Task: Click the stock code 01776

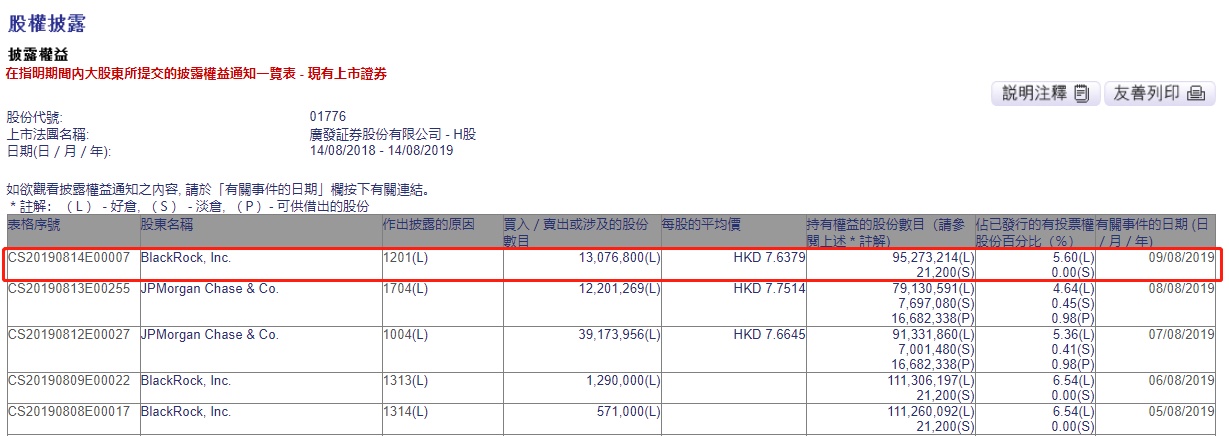Action: coord(328,118)
